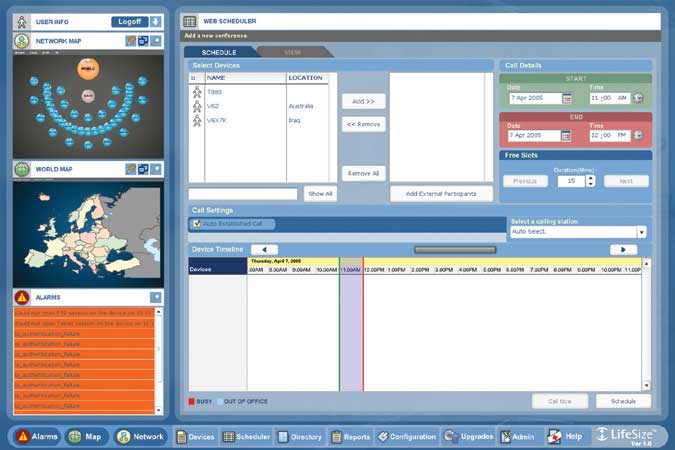The width and height of the screenshot is (675, 450).
Task: Expand the Alarms panel dropdown arrow
Action: pyautogui.click(x=156, y=297)
